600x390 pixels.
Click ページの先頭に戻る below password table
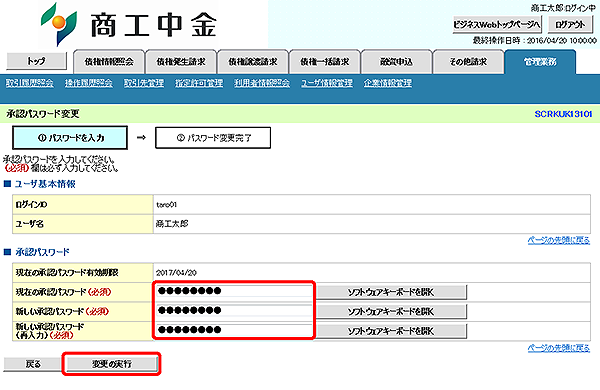[559, 348]
